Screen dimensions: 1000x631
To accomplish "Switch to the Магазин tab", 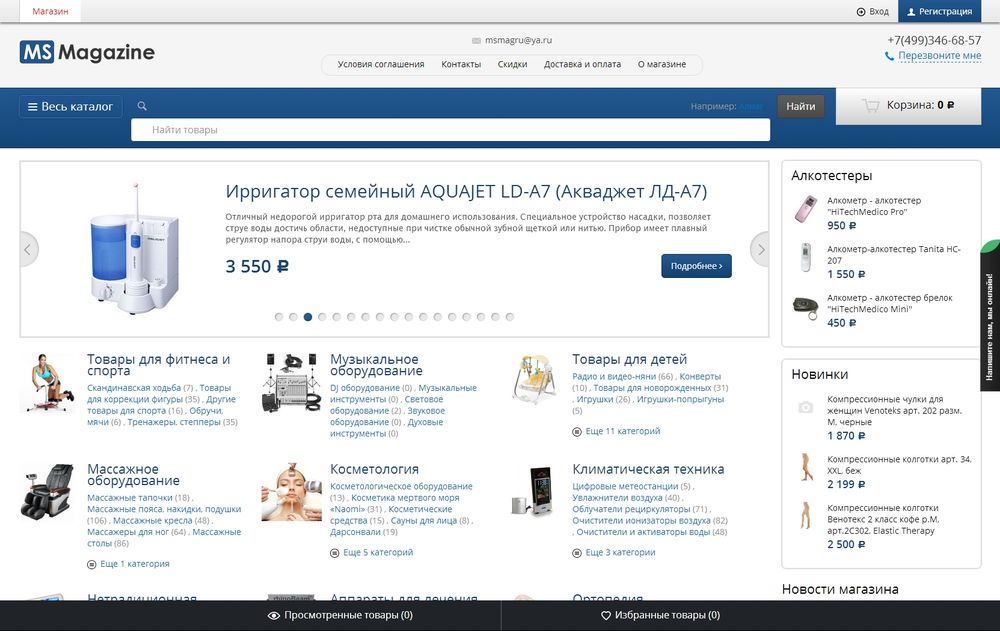I will pos(50,11).
